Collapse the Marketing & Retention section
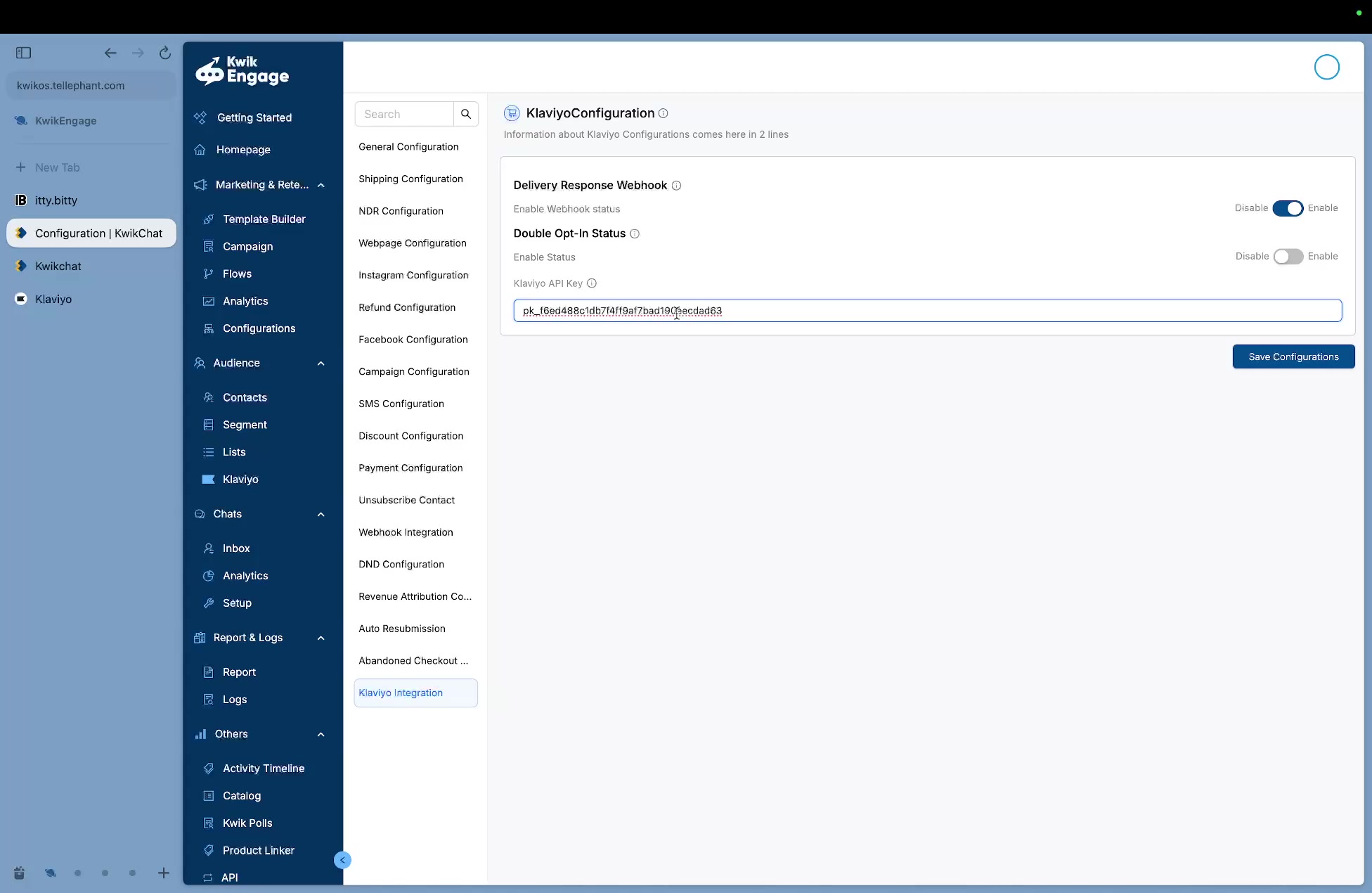This screenshot has height=893, width=1372. tap(321, 185)
